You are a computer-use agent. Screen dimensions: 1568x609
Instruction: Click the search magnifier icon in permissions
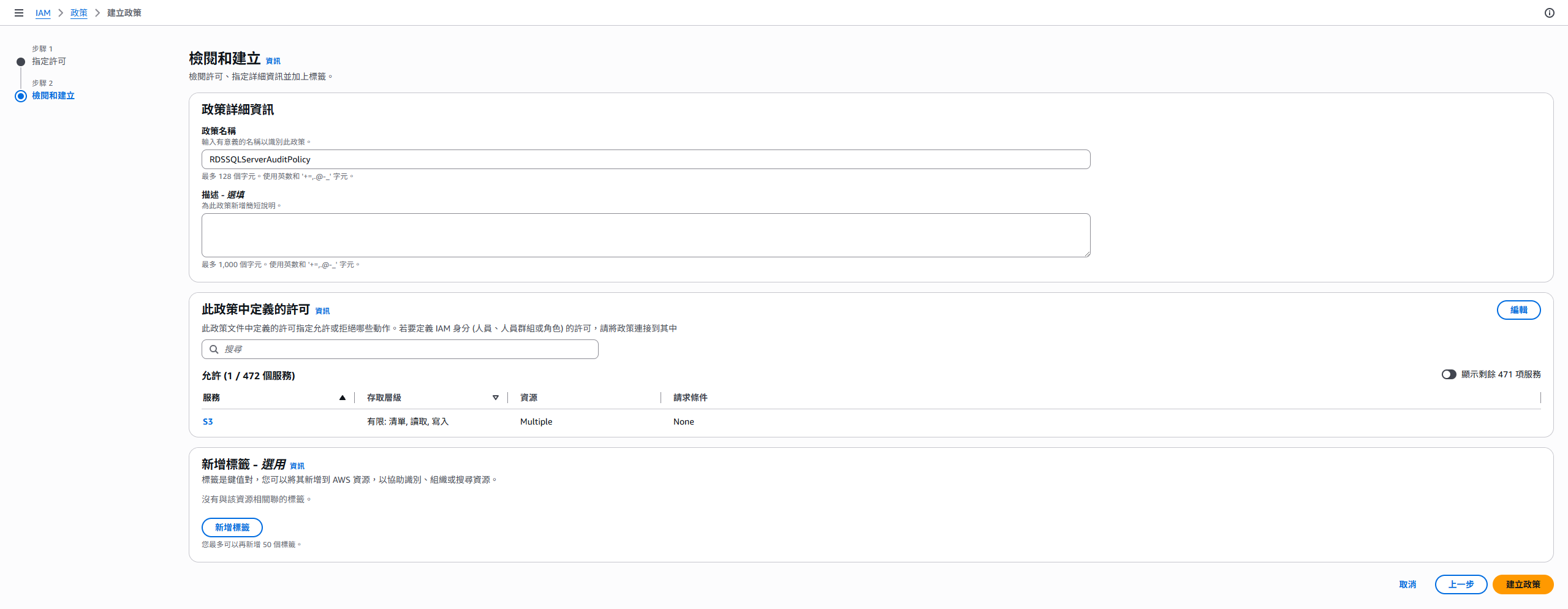point(214,349)
